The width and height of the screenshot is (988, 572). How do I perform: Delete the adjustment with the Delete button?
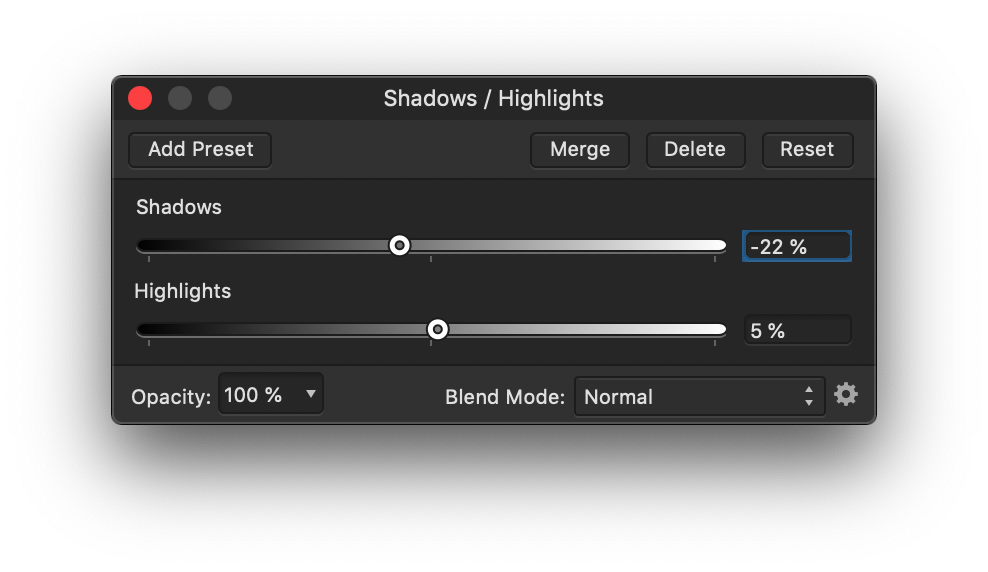pos(695,150)
